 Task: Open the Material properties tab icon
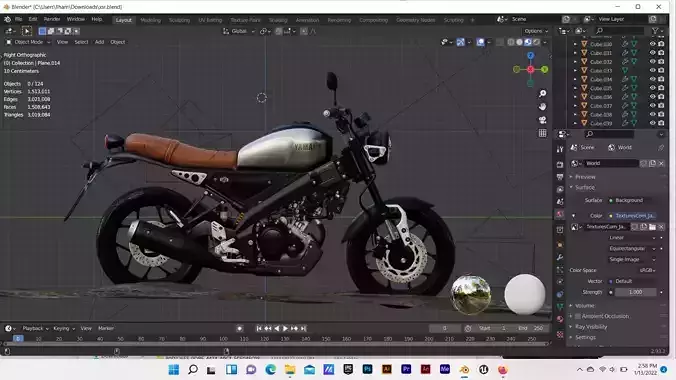point(560,319)
